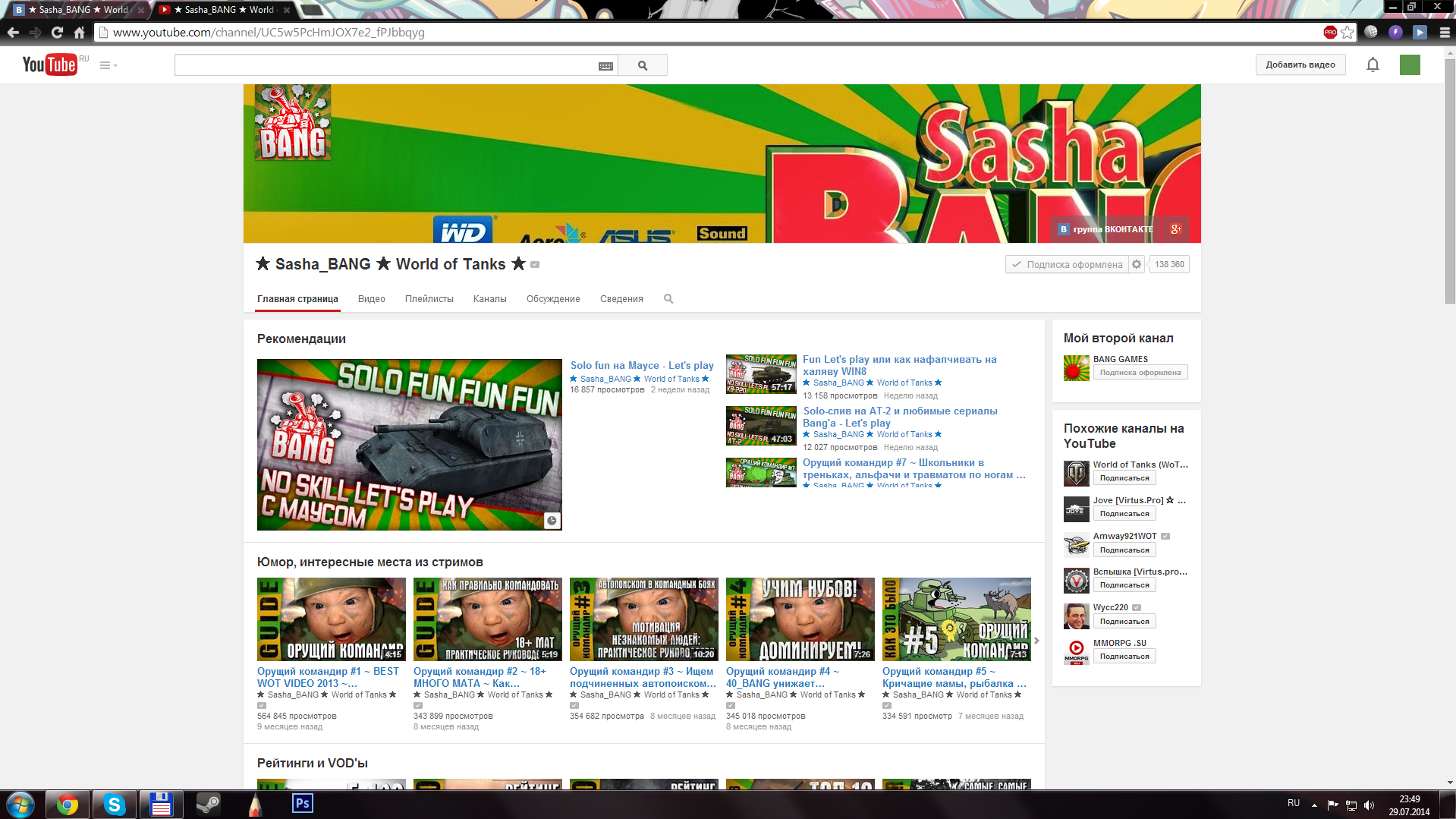Open the Solo fun на Mayce title link
Screen dimensions: 1456x819
point(642,365)
